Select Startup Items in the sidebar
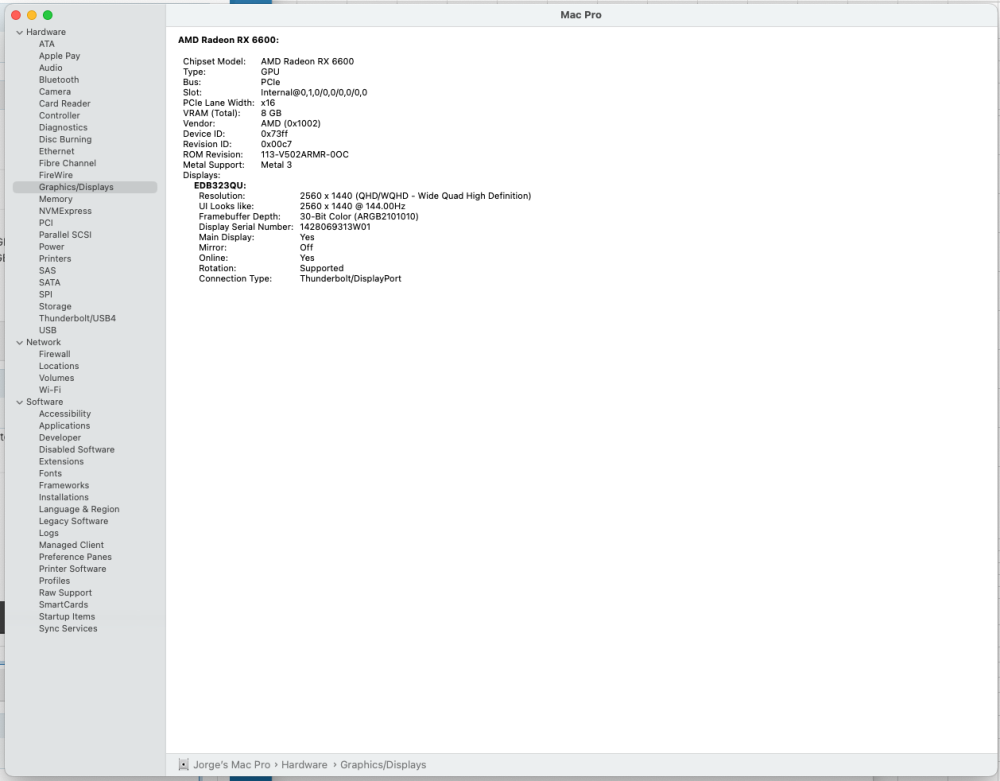1000x781 pixels. click(x=67, y=617)
